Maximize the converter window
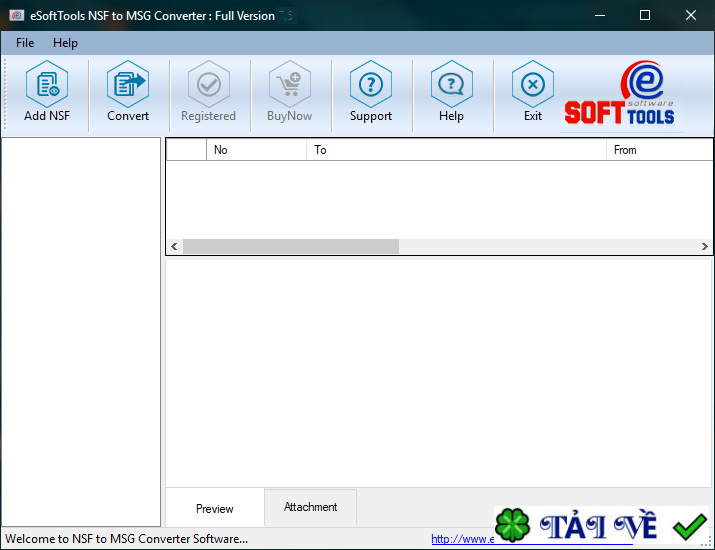The image size is (715, 550). click(645, 16)
